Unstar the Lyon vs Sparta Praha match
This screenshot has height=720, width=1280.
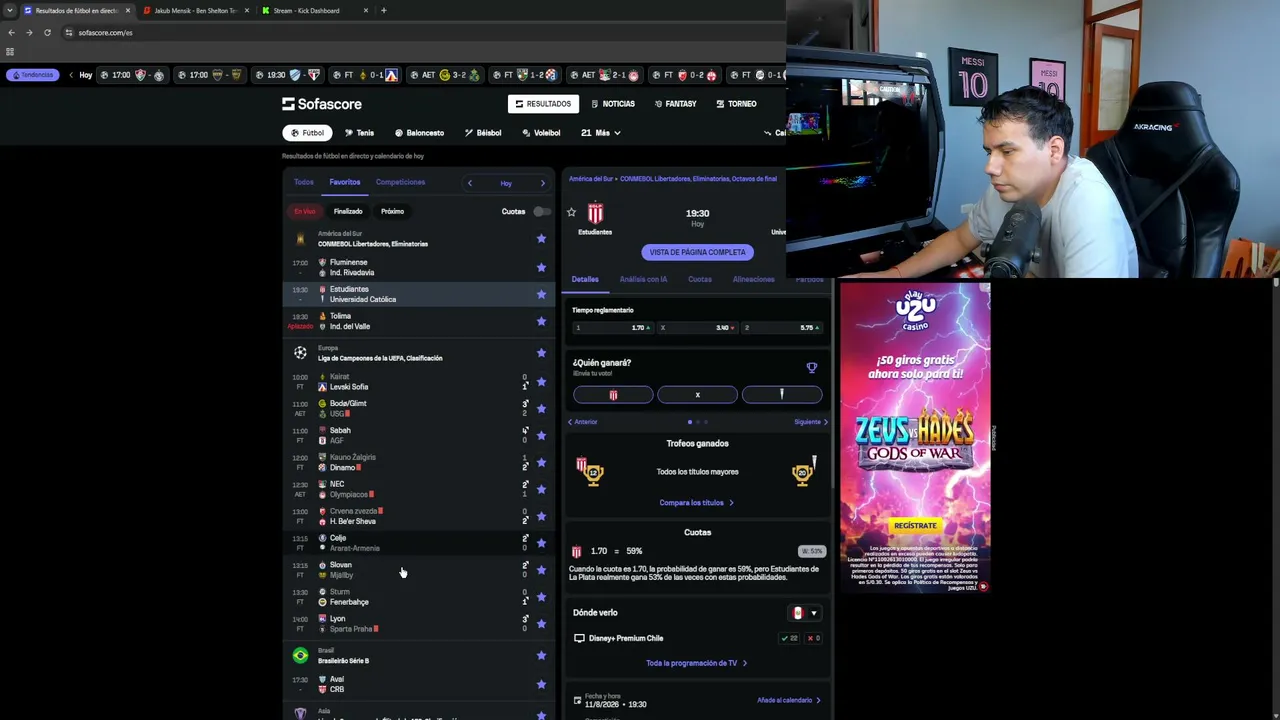(x=541, y=624)
